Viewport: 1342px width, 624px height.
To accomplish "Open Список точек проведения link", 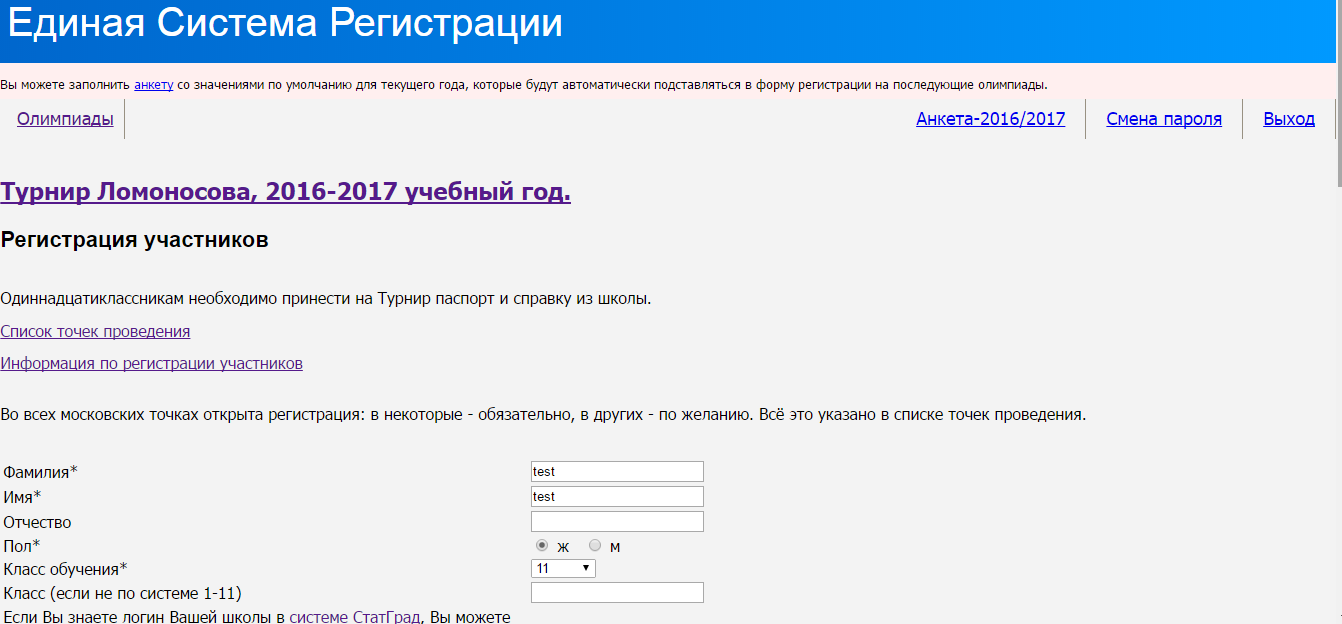I will 95,331.
